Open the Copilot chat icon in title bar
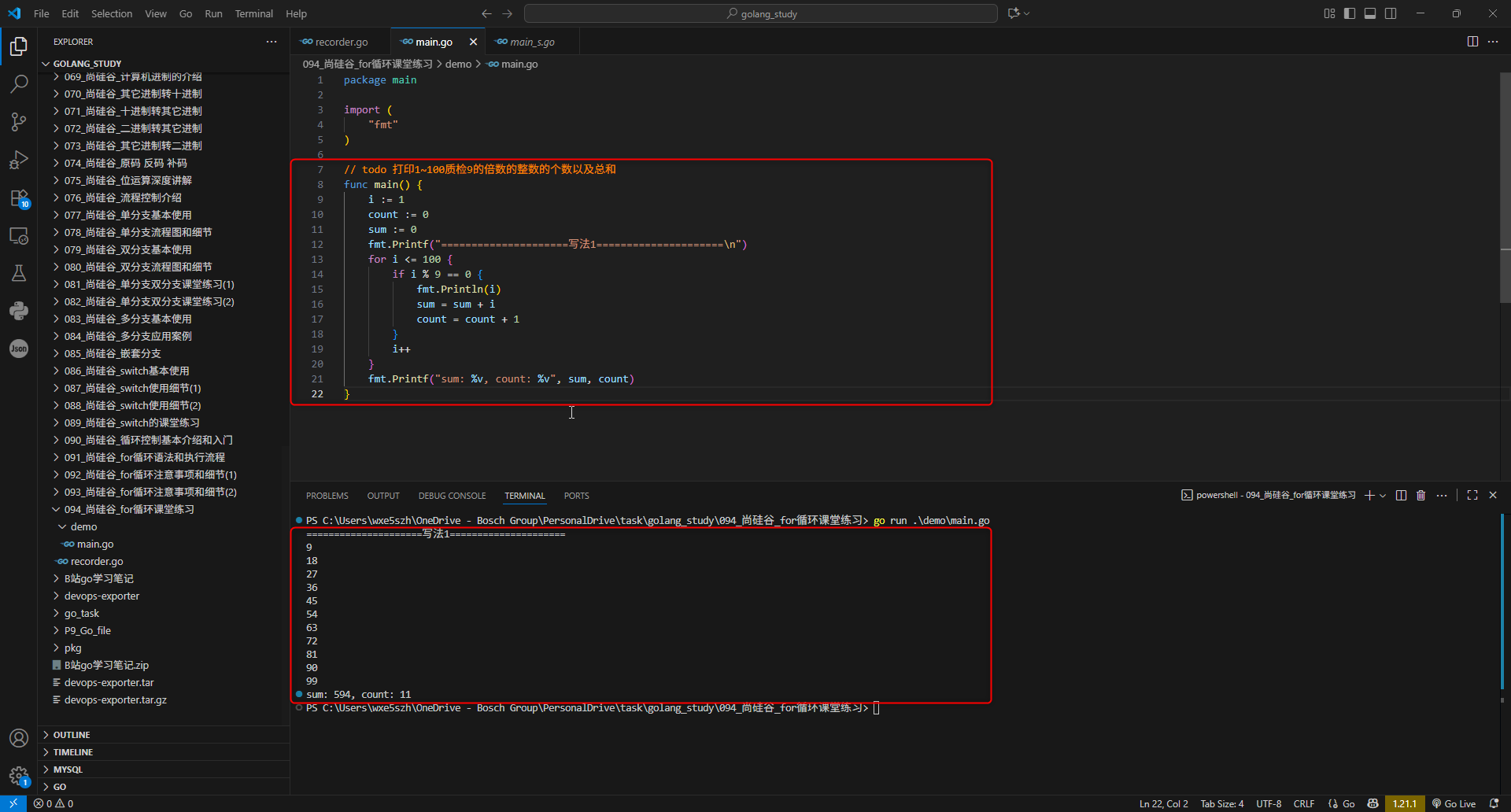 (x=1014, y=13)
